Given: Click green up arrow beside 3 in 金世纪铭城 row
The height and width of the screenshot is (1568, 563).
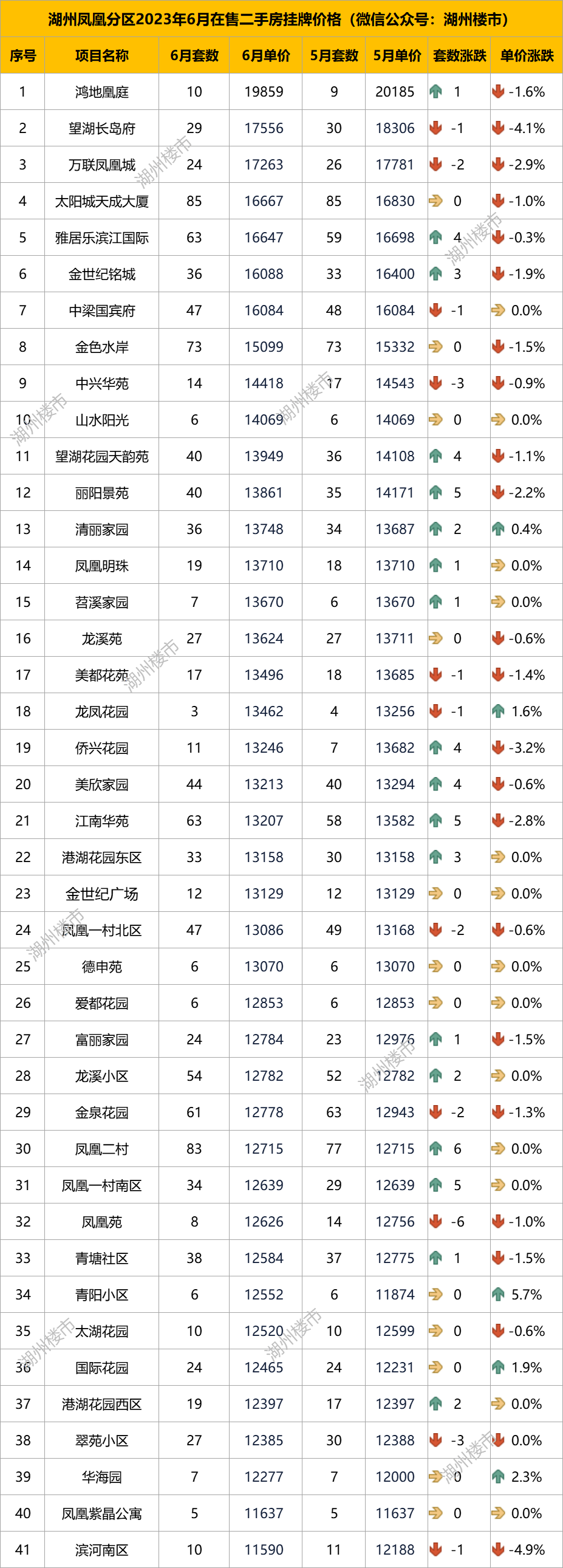Looking at the screenshot, I should [435, 274].
